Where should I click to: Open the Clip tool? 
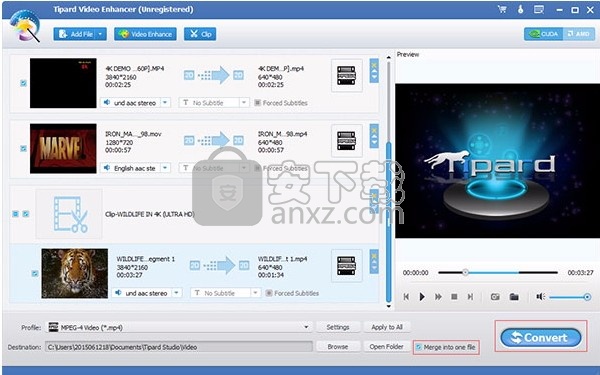point(200,34)
